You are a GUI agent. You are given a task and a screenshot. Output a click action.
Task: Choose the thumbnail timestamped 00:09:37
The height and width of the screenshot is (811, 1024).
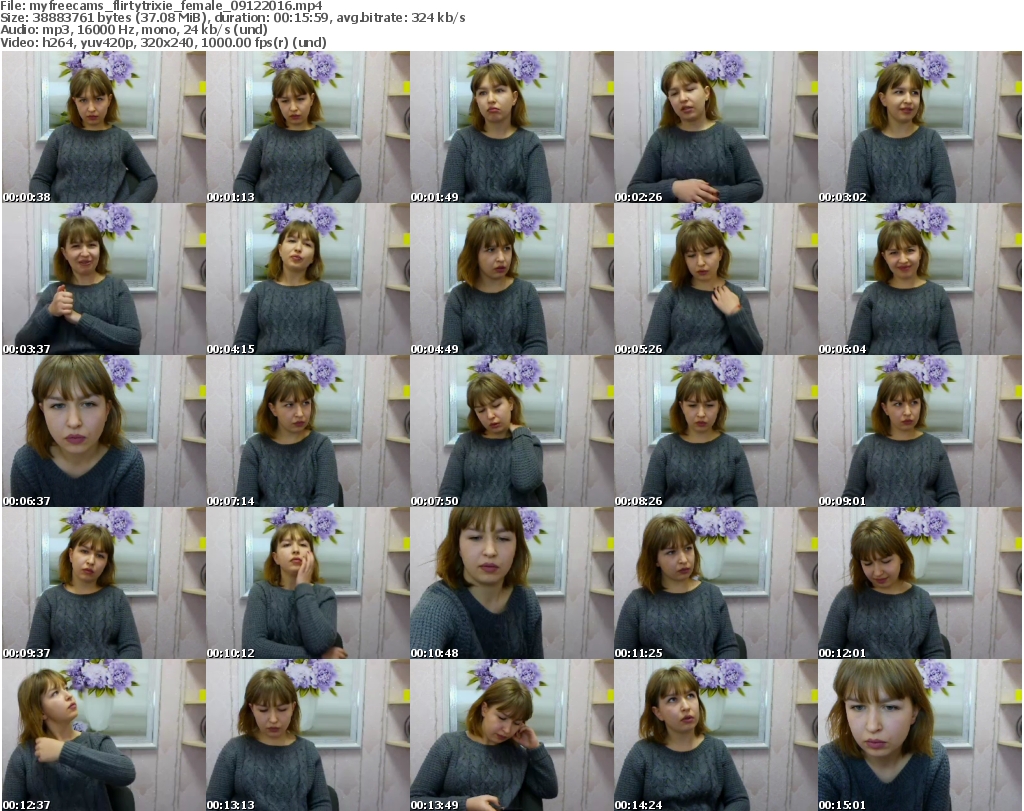104,583
